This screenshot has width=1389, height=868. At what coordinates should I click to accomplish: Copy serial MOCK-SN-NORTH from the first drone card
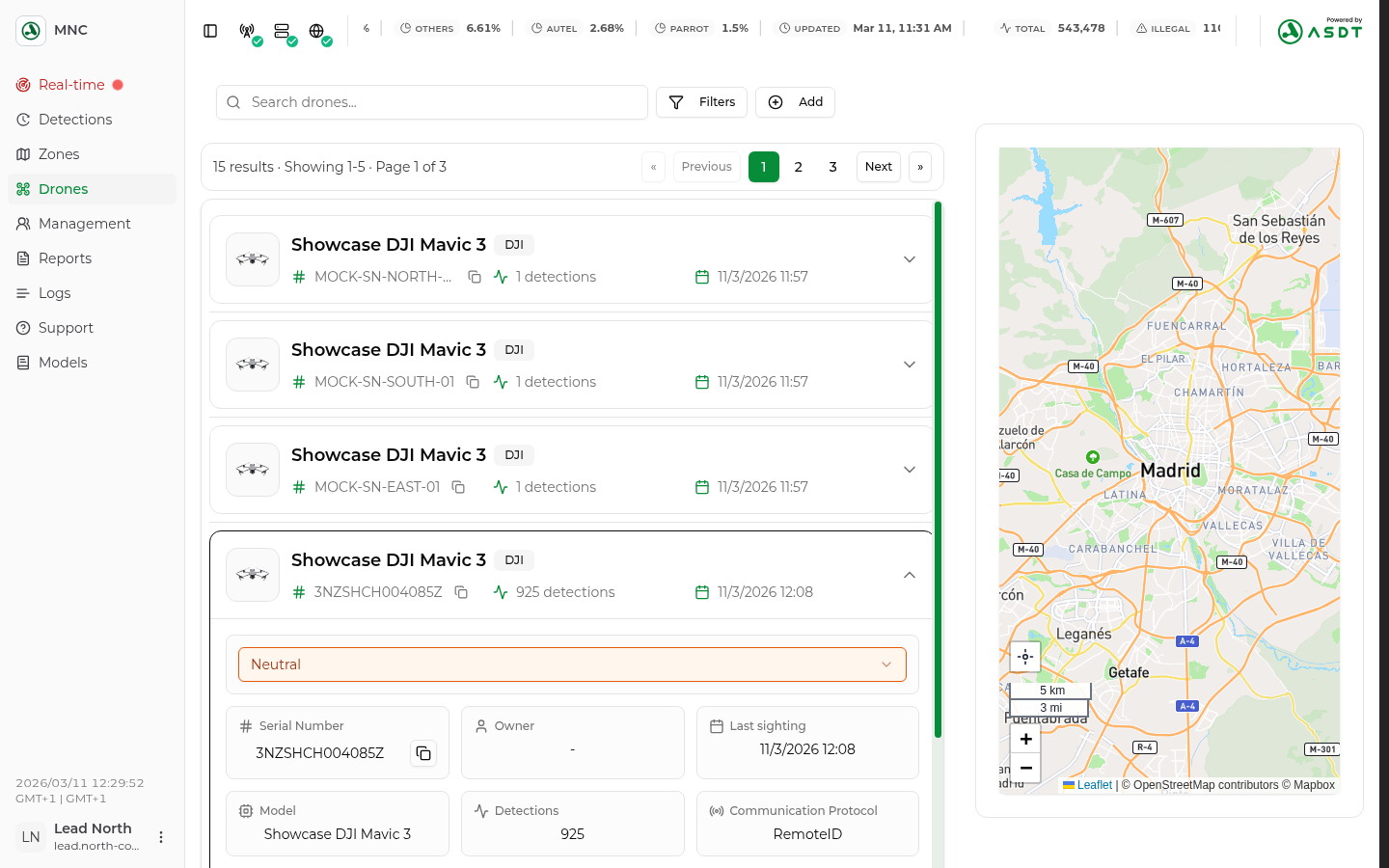475,277
